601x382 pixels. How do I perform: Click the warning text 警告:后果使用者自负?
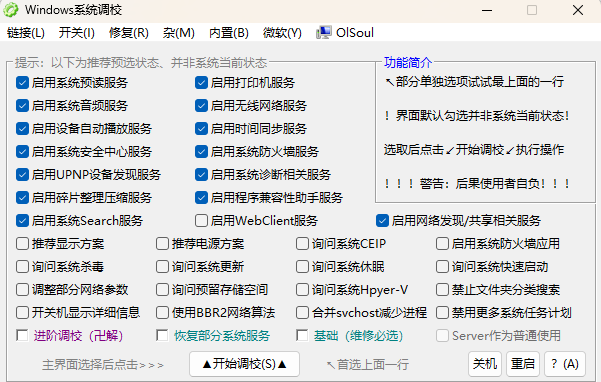tap(478, 184)
